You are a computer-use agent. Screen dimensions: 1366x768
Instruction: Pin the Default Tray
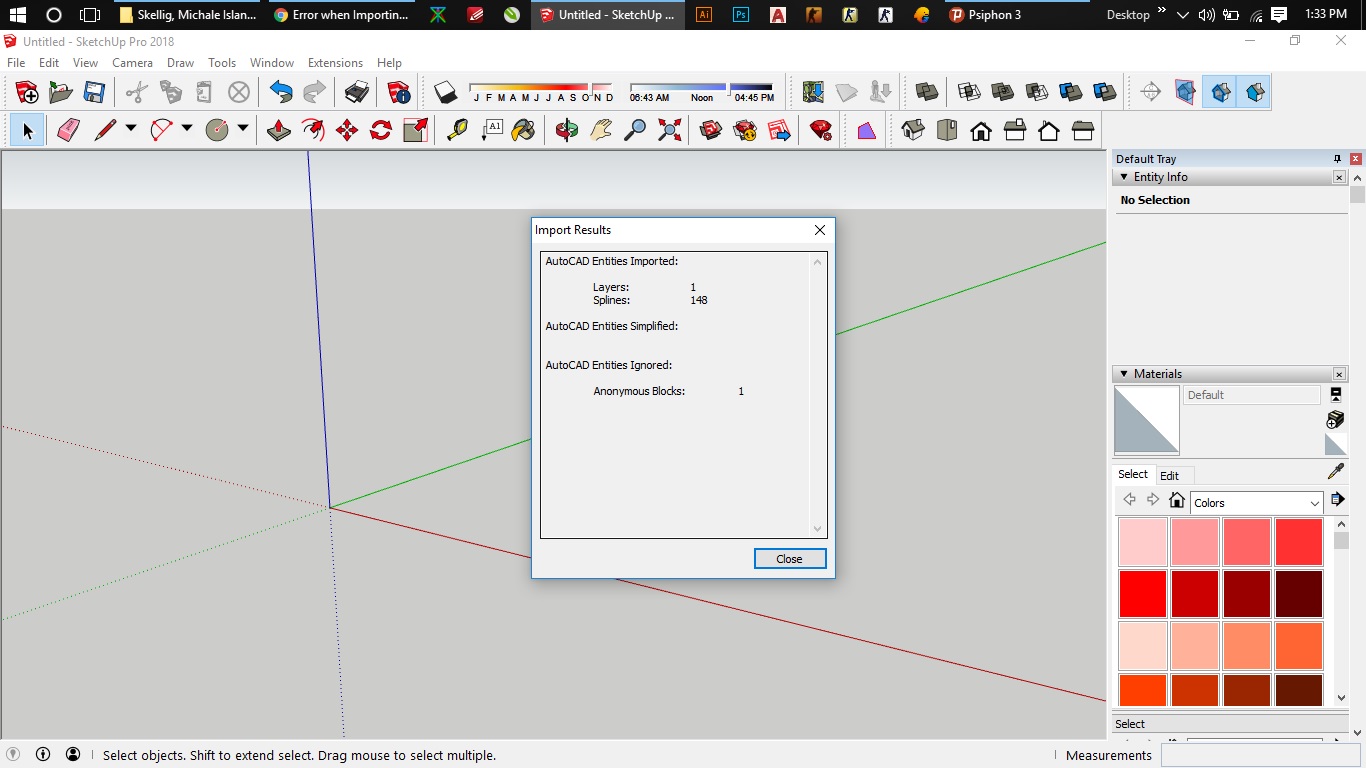click(x=1337, y=159)
